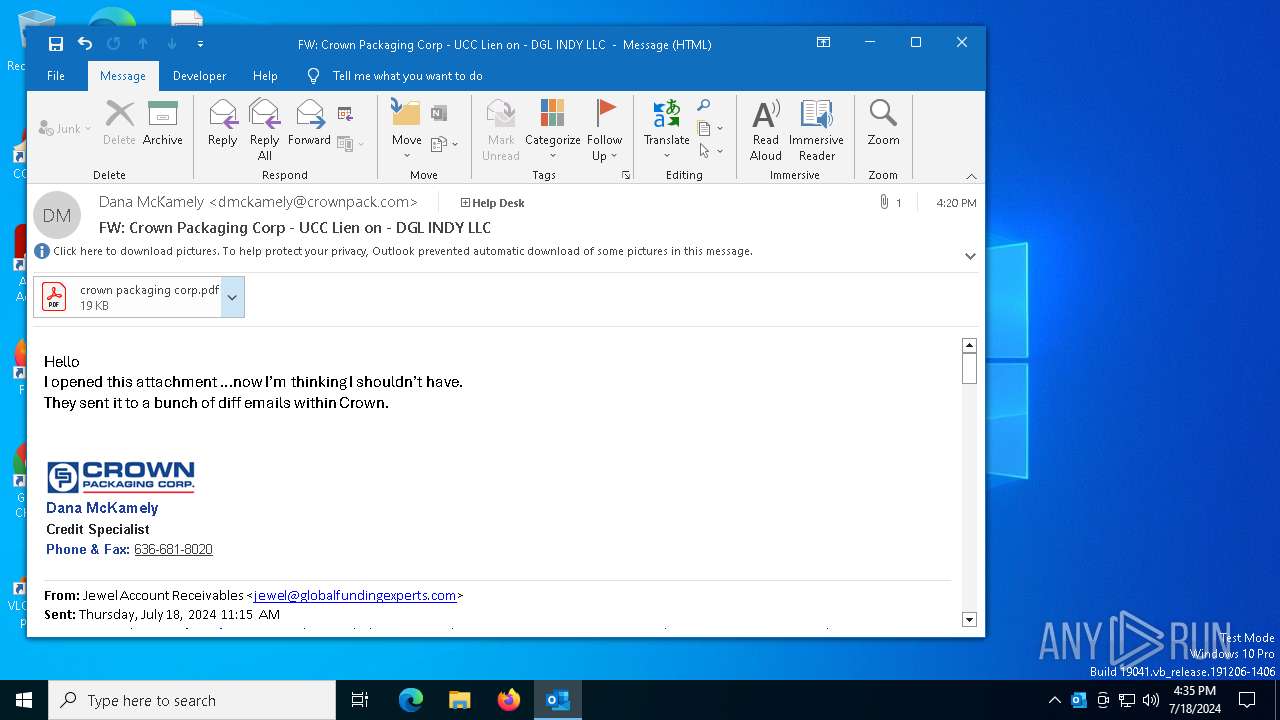1280x720 pixels.
Task: Click the message scrollbar down arrow
Action: tap(969, 620)
